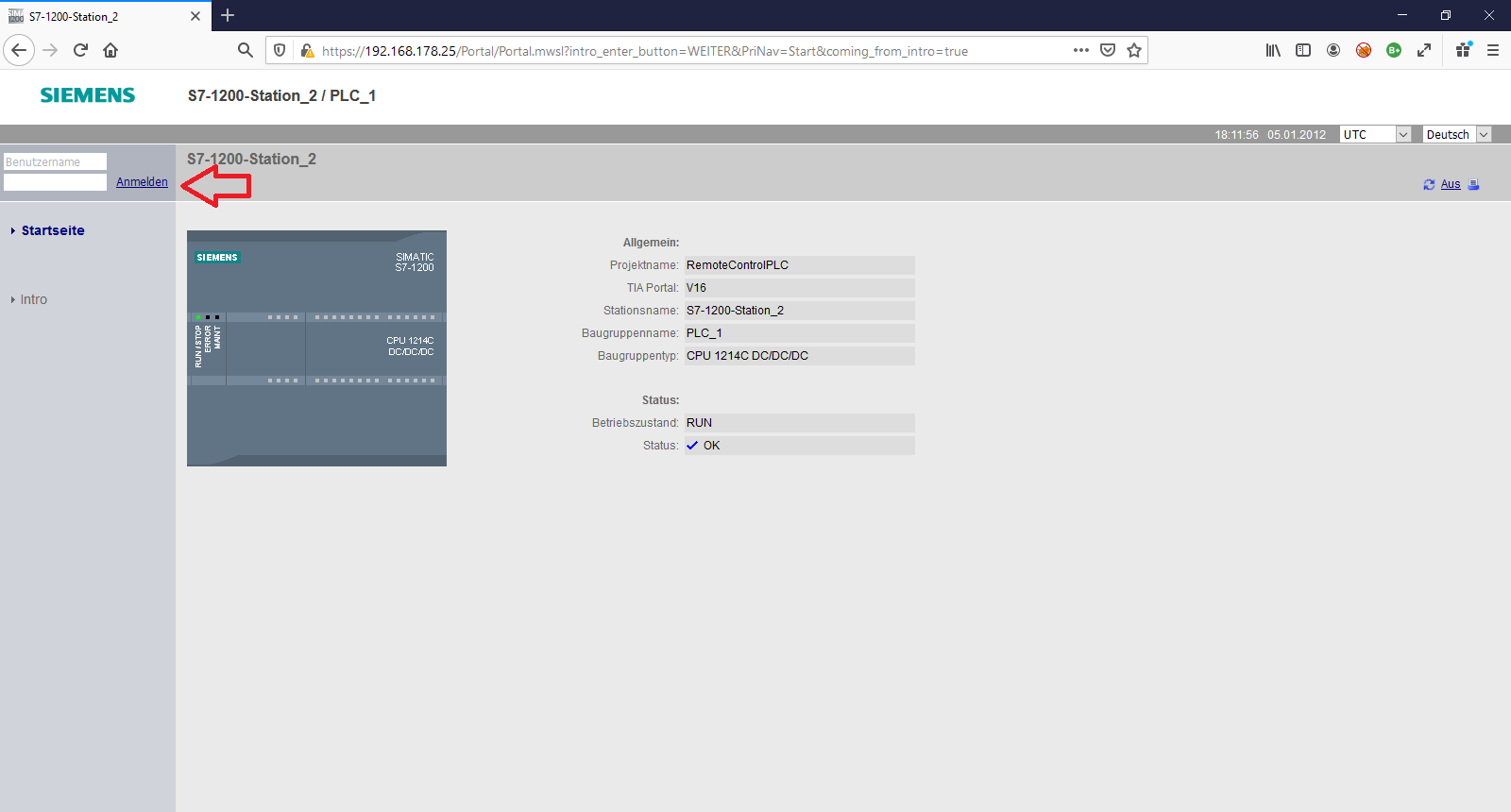Screen dimensions: 1511x812
Task: Open the Firefox account menu
Action: 1333,50
